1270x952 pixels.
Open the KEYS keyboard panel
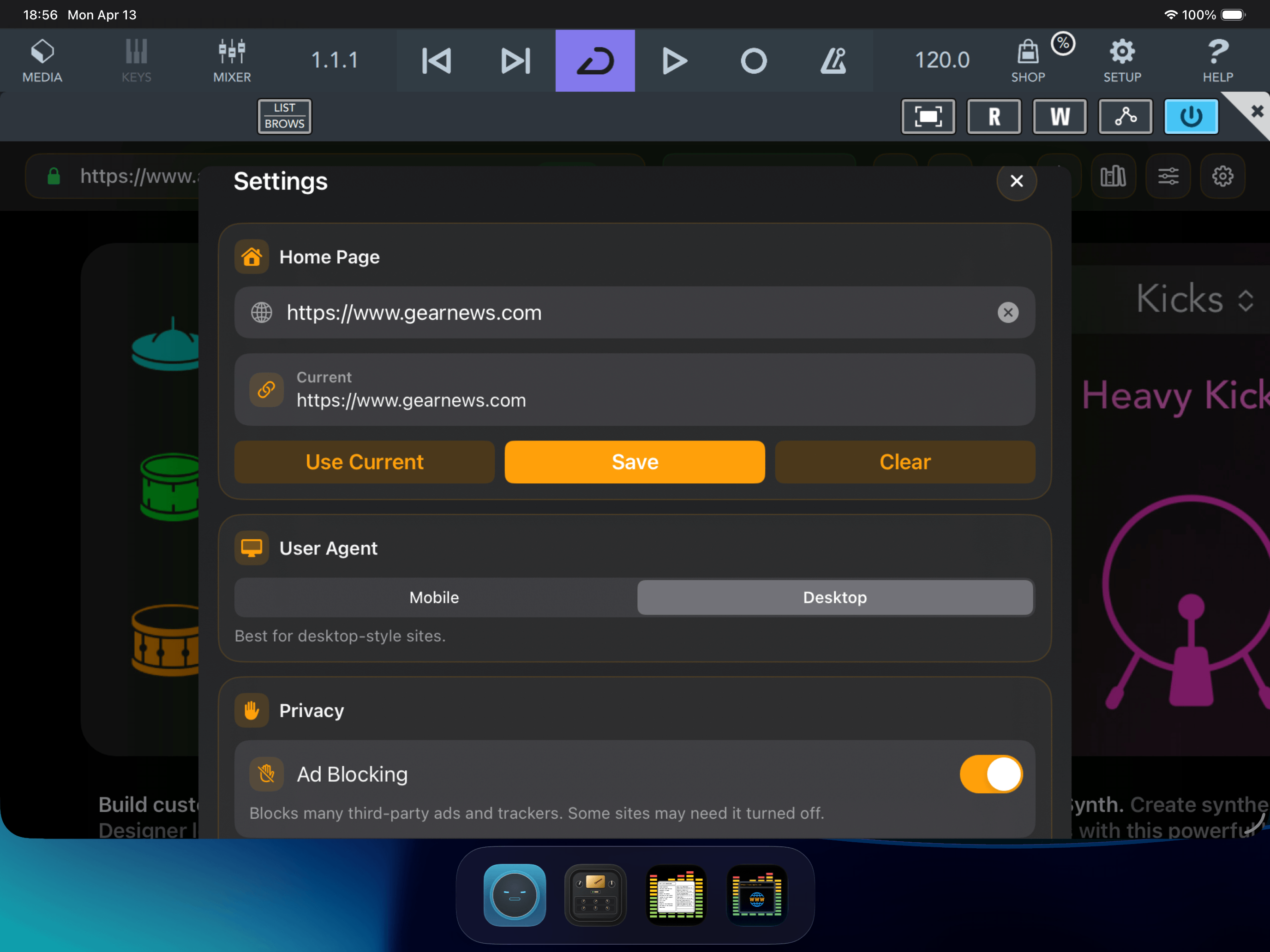click(136, 60)
